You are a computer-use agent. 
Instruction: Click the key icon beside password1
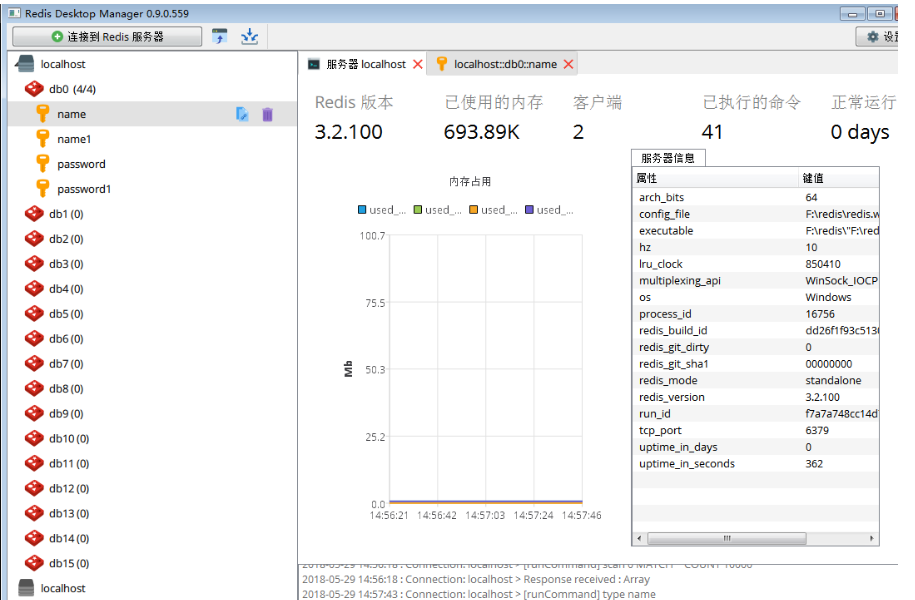coord(43,189)
